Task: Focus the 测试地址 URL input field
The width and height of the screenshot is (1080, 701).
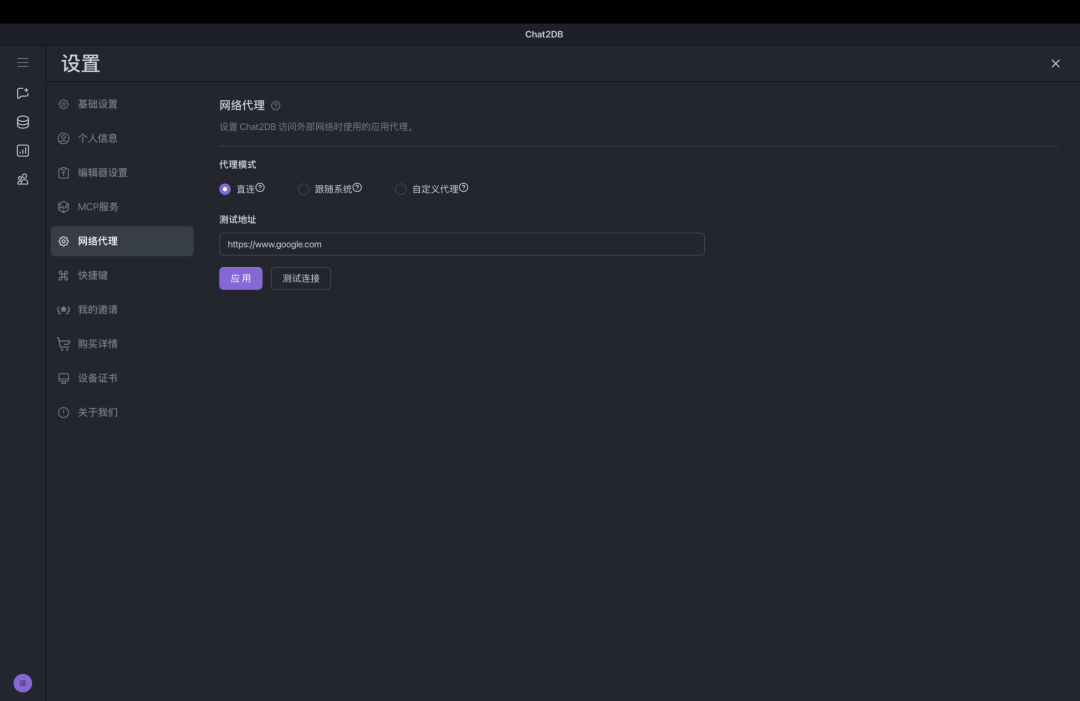Action: click(461, 244)
